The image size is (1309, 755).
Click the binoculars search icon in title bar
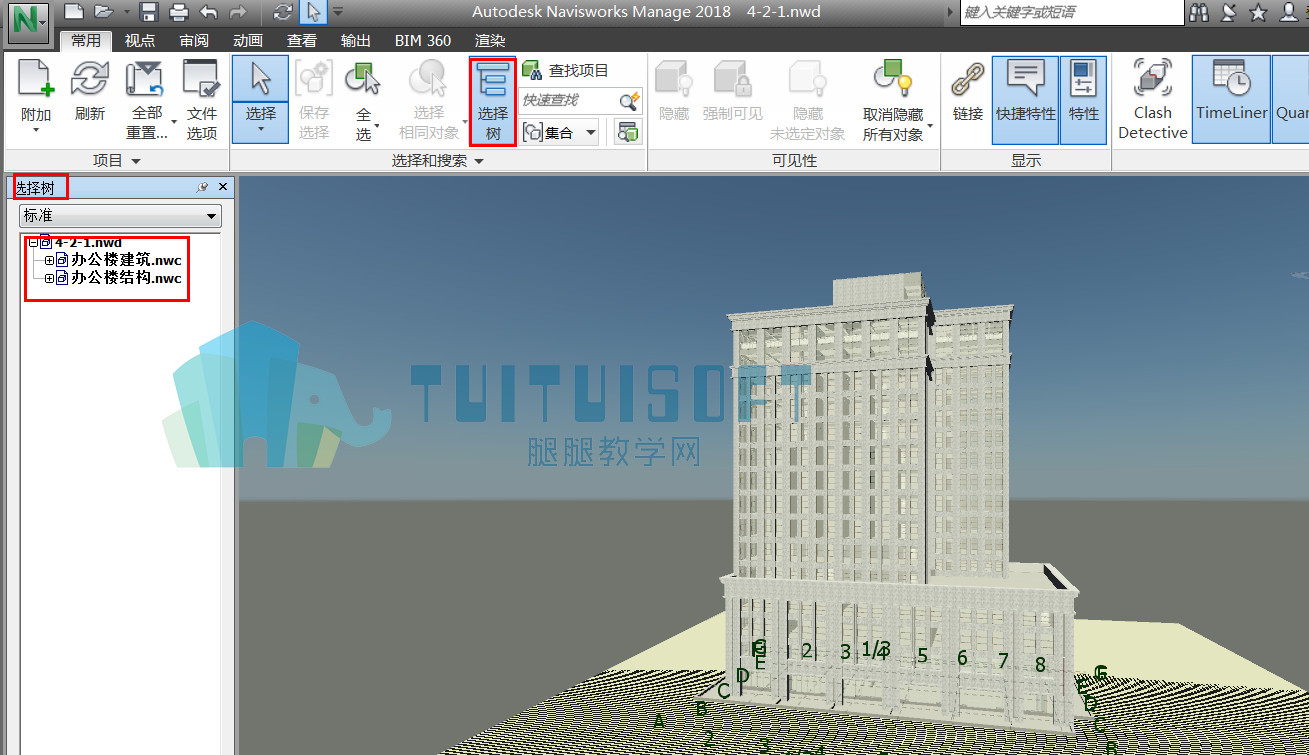(1200, 13)
